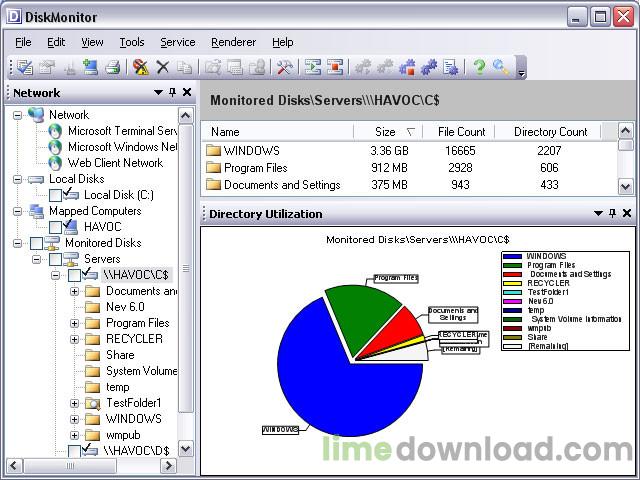
Task: Click the green question mark help icon
Action: 479,67
